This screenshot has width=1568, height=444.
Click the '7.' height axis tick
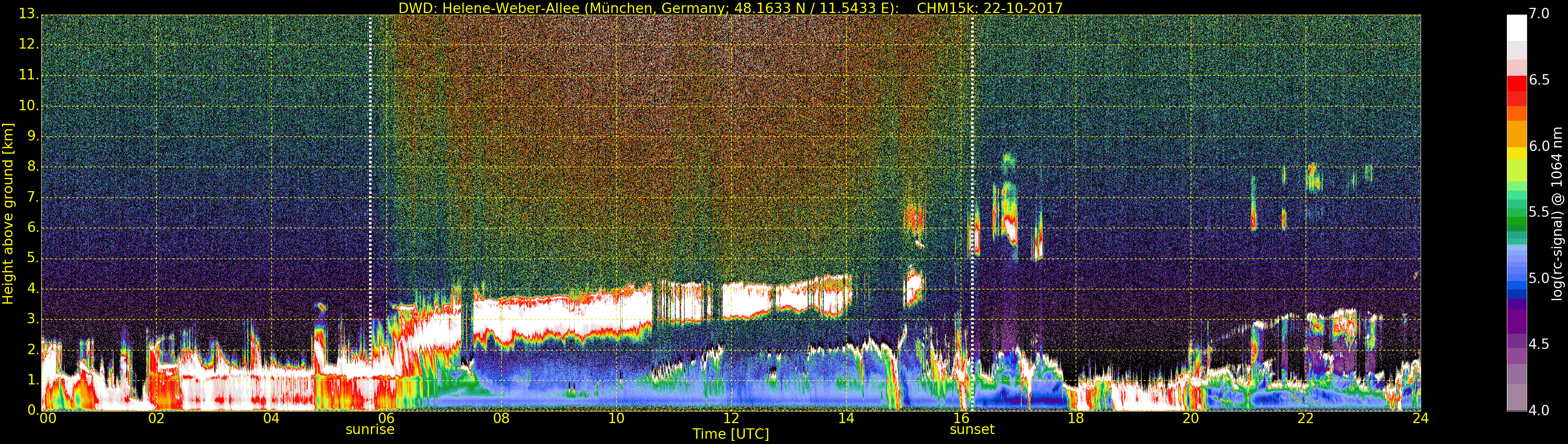(33, 197)
